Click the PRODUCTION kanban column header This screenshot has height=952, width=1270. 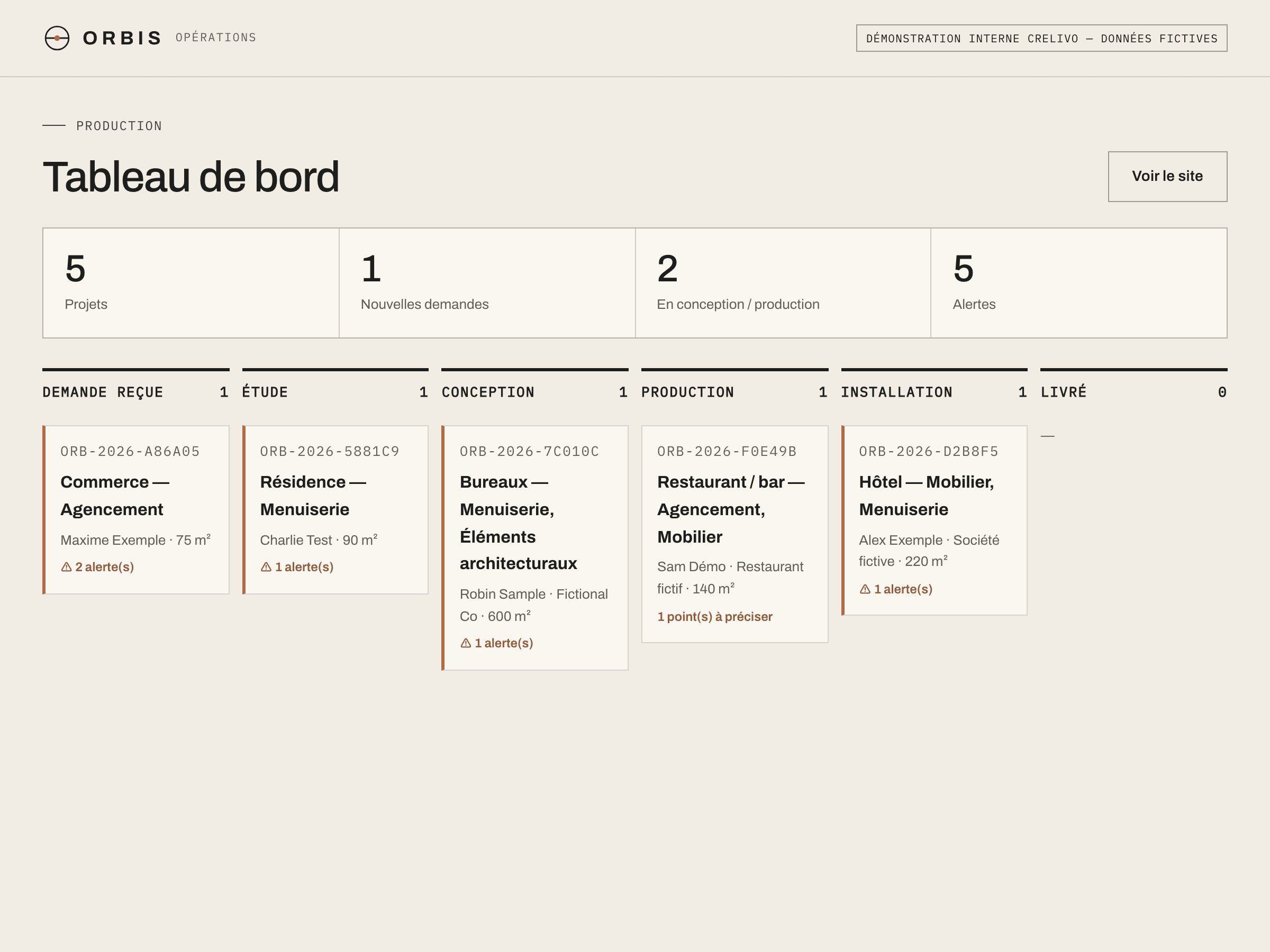point(734,392)
